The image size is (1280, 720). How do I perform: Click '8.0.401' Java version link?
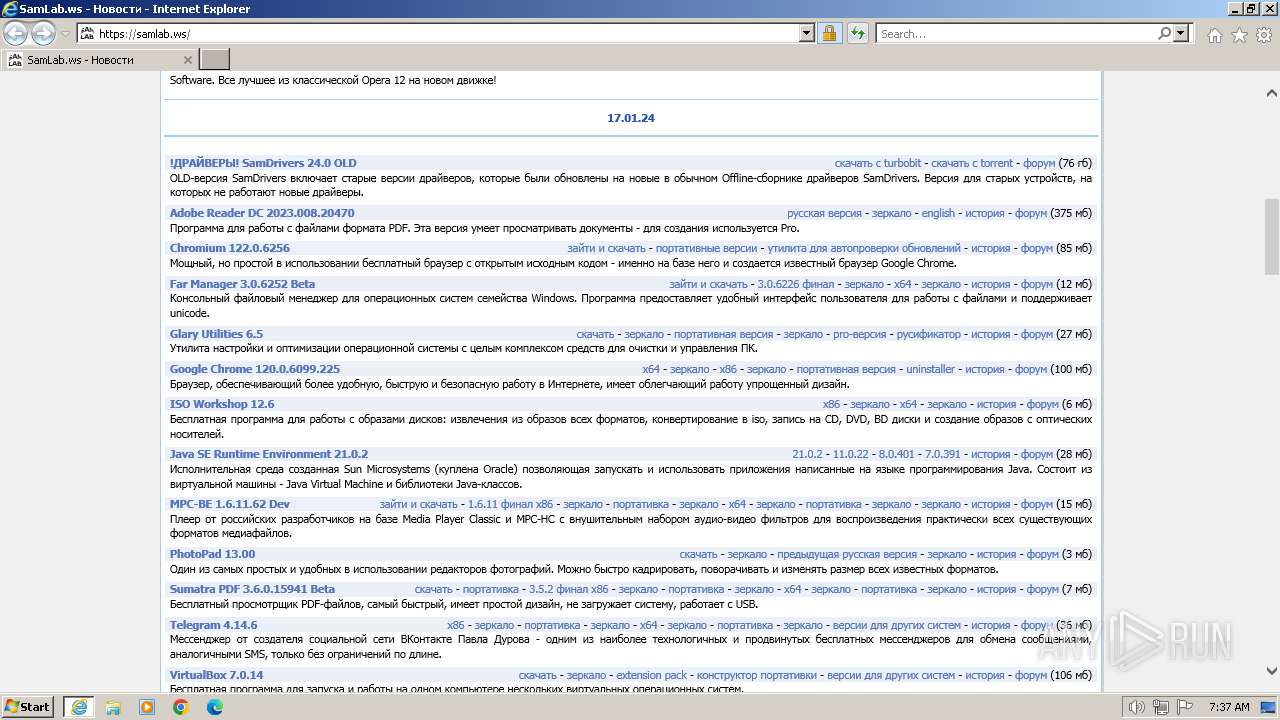click(x=897, y=454)
